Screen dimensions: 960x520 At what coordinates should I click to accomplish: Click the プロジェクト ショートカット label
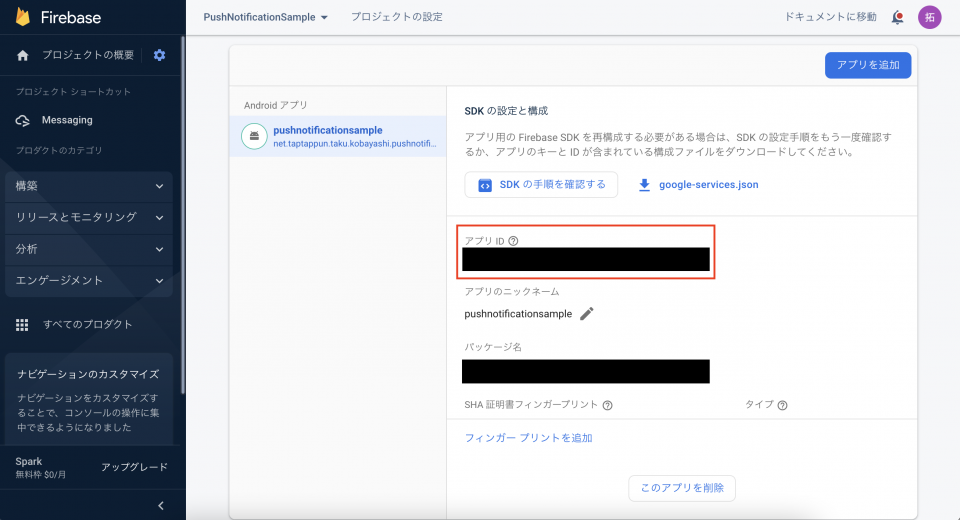click(x=73, y=92)
